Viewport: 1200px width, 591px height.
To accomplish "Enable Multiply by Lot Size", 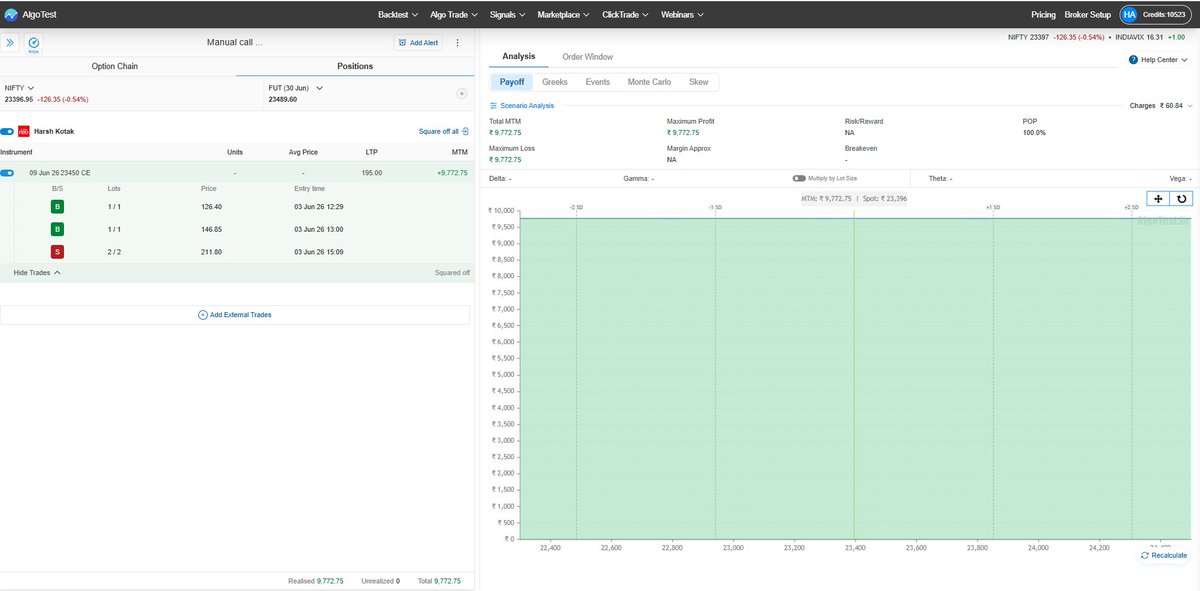I will 799,178.
